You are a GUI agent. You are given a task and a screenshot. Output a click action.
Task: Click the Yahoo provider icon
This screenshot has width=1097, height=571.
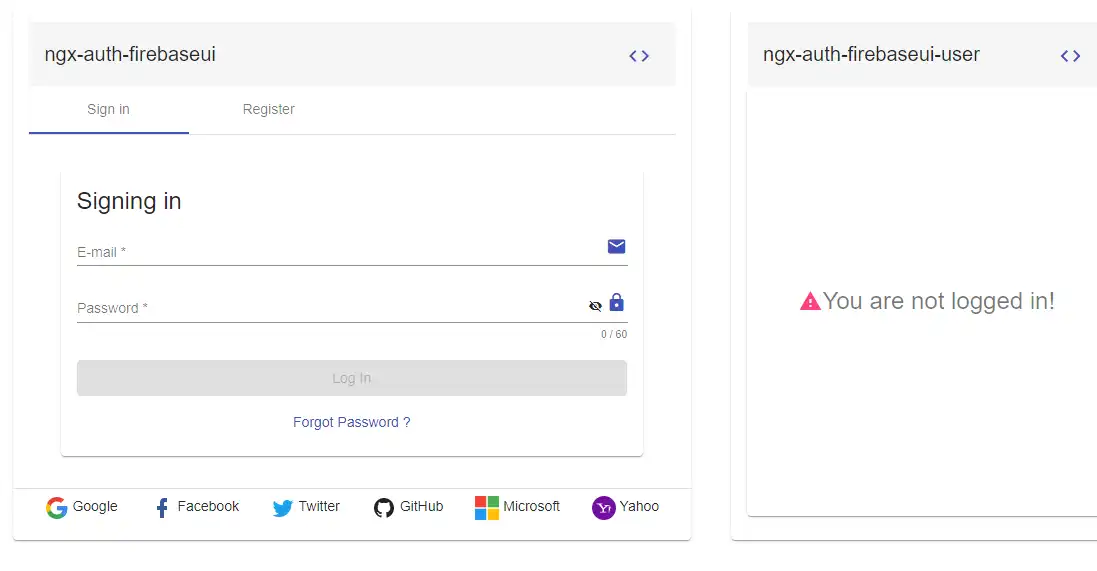coord(603,508)
